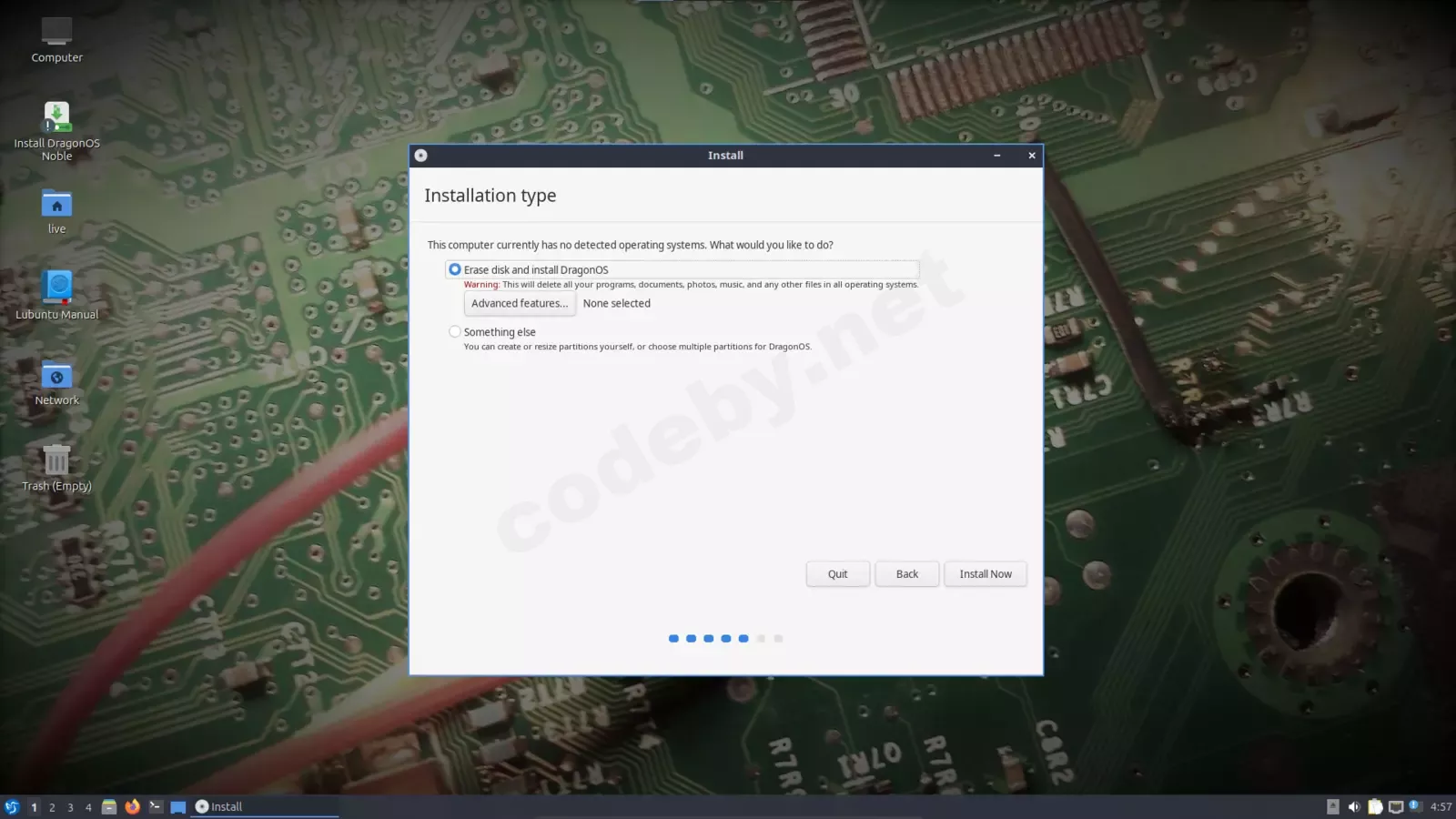Screen dimensions: 1456x819
Task: Click the clock showing 4:57
Action: (1441, 807)
